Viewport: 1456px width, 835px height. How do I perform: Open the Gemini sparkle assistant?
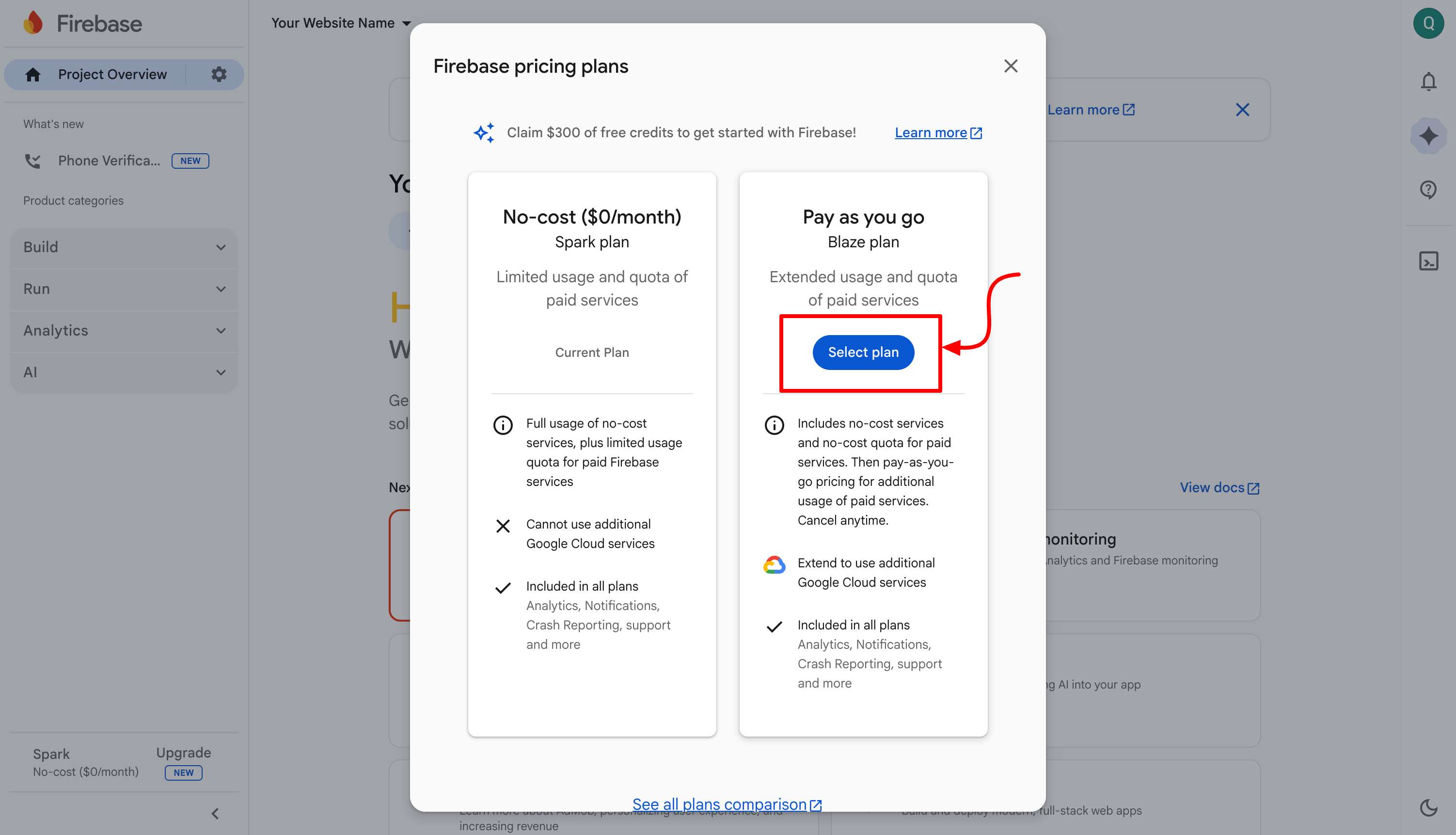(1428, 136)
